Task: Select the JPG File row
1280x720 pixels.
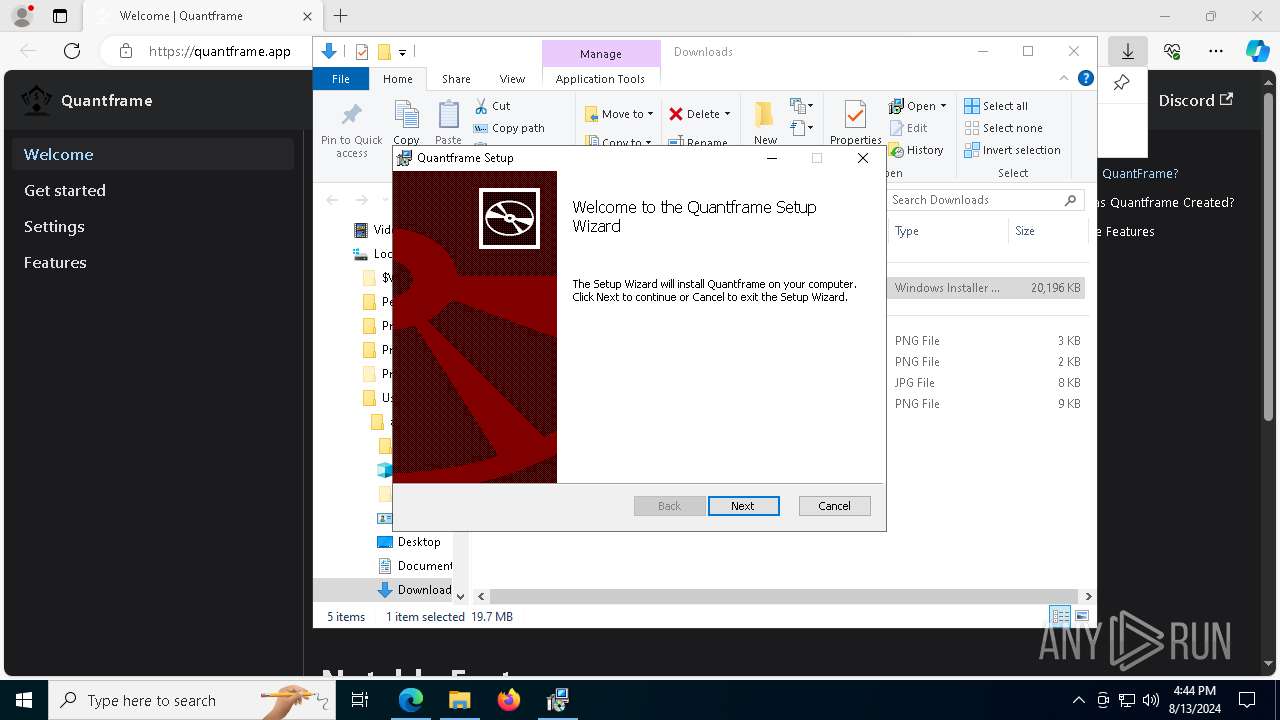Action: pos(986,383)
